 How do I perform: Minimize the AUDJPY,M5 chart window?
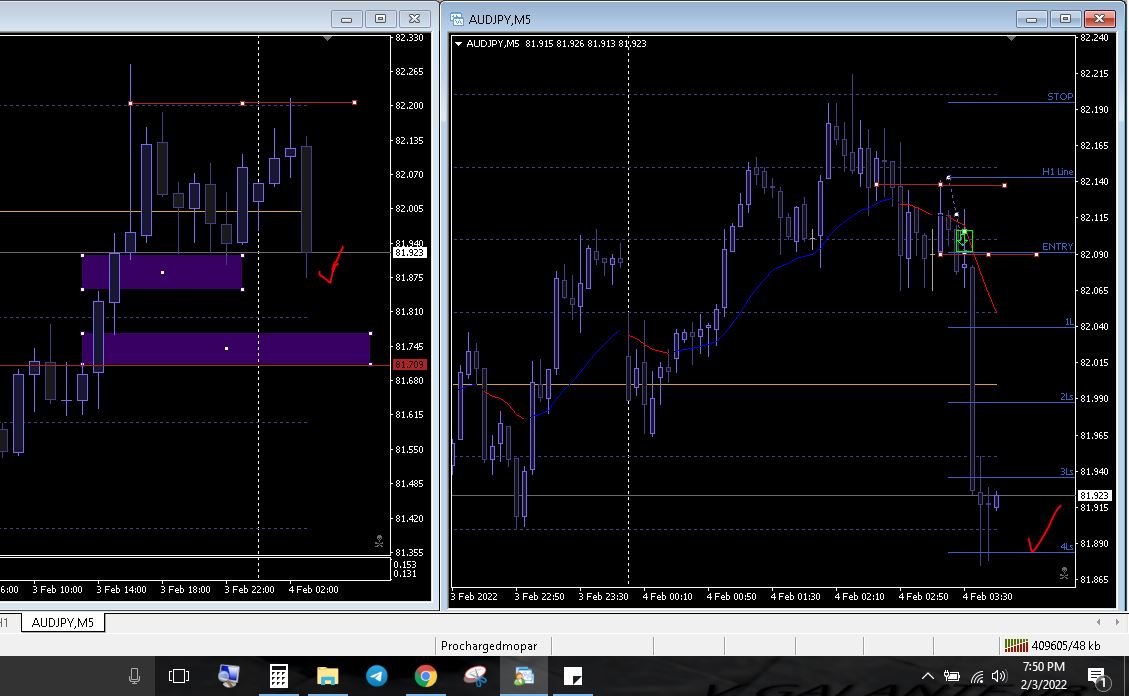coord(1031,19)
